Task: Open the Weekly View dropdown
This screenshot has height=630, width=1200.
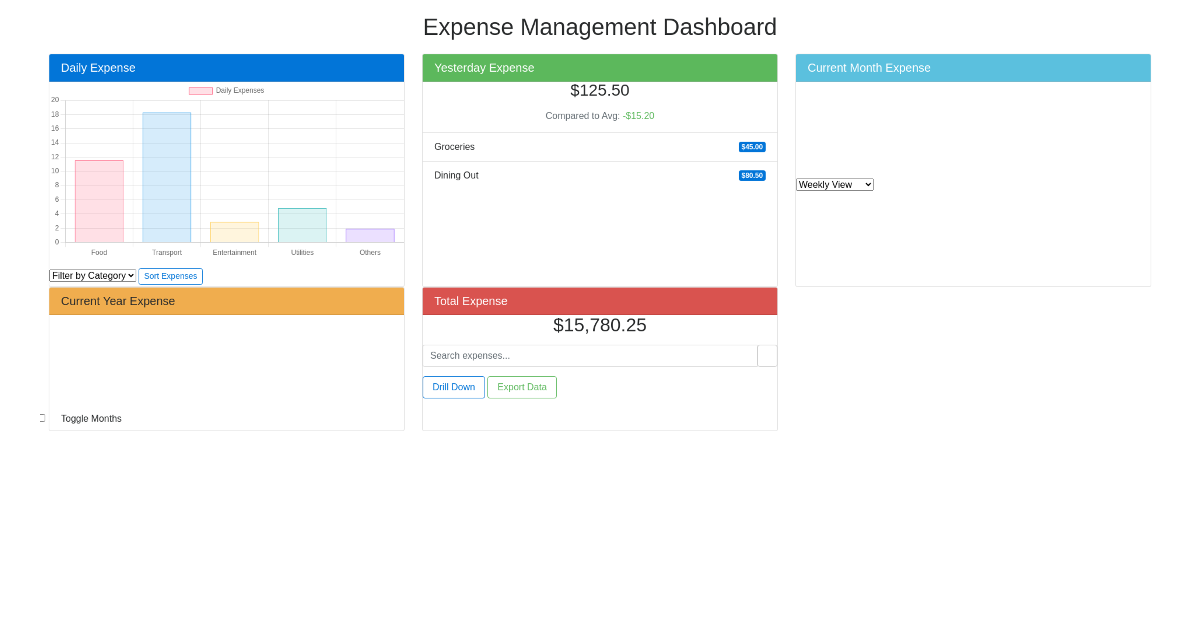Action: click(834, 184)
